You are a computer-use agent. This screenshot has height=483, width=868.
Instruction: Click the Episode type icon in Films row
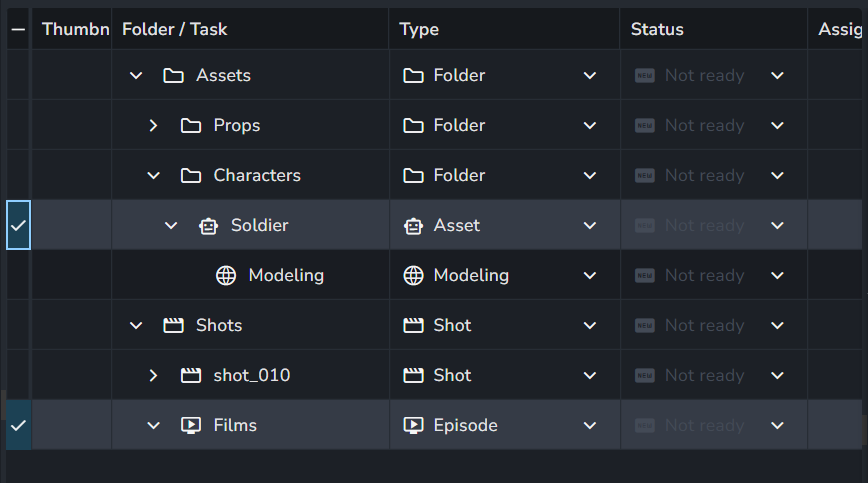[413, 425]
